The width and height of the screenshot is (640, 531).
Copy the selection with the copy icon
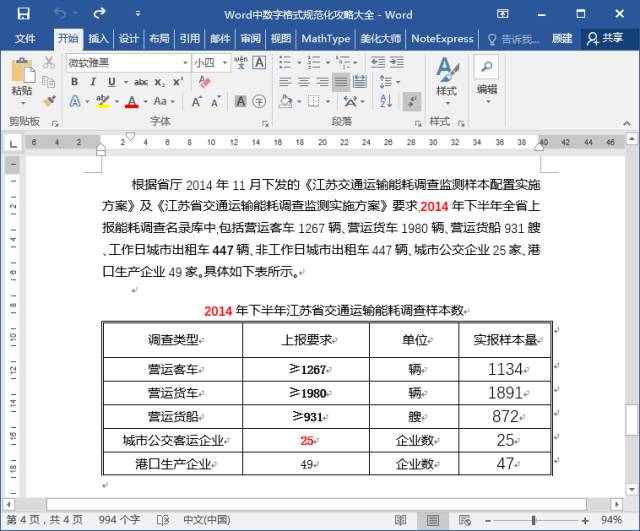pos(49,82)
